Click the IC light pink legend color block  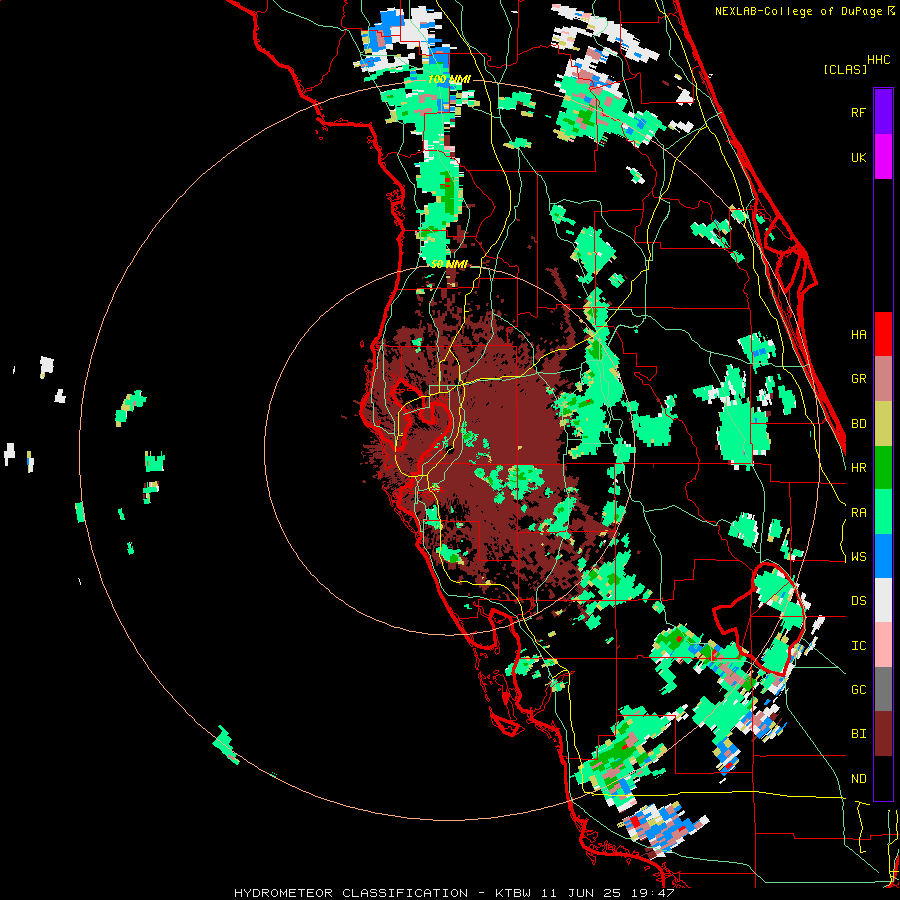[883, 645]
